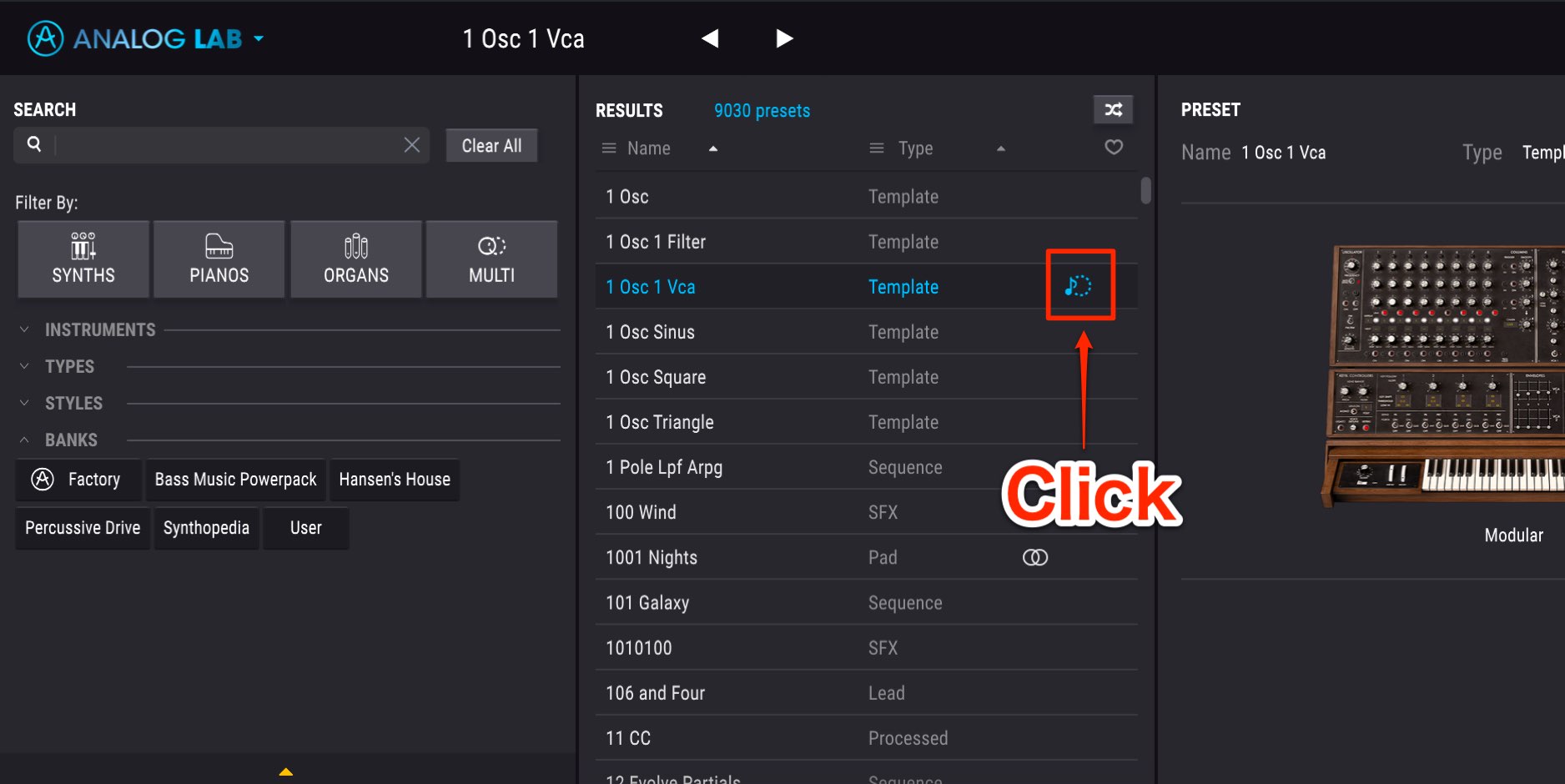Select the 100 Wind preset
Viewport: 1565px width, 784px height.
(867, 511)
